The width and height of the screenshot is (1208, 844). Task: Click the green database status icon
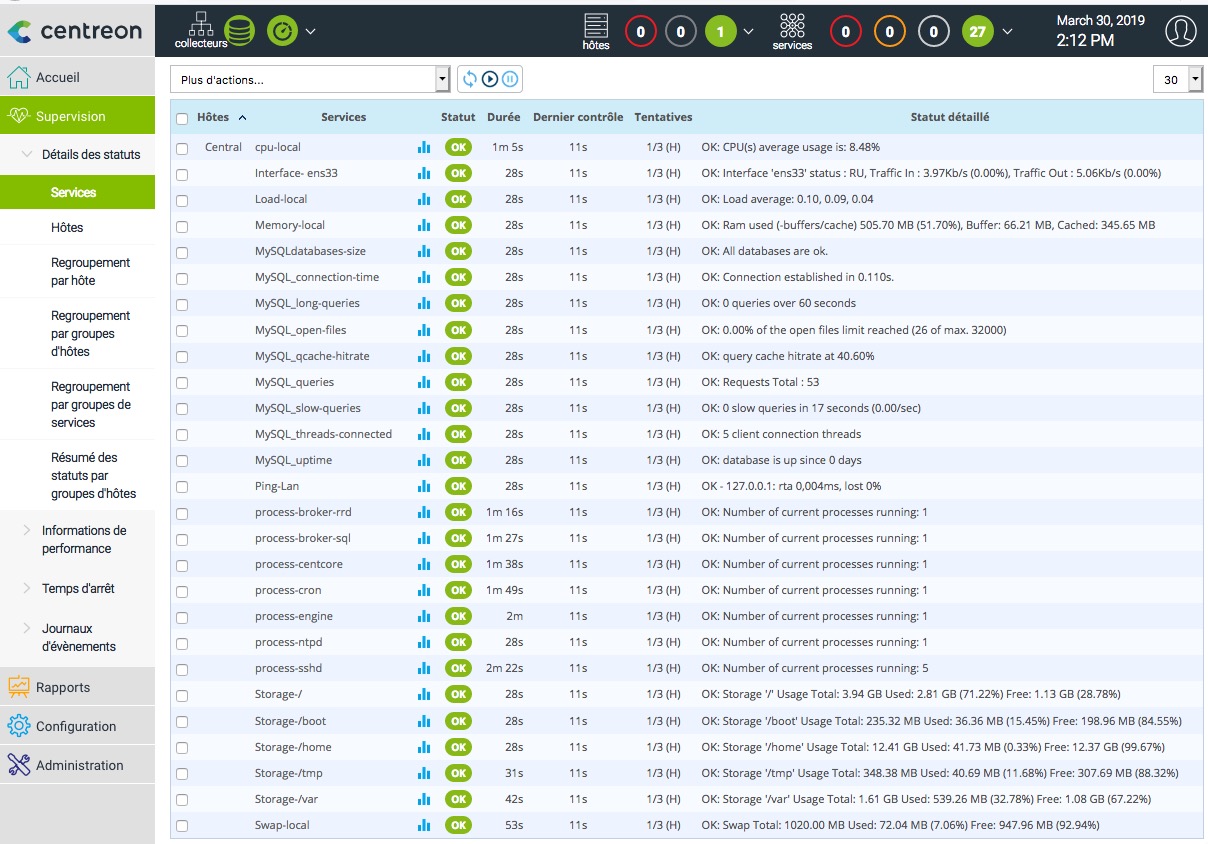tap(239, 30)
